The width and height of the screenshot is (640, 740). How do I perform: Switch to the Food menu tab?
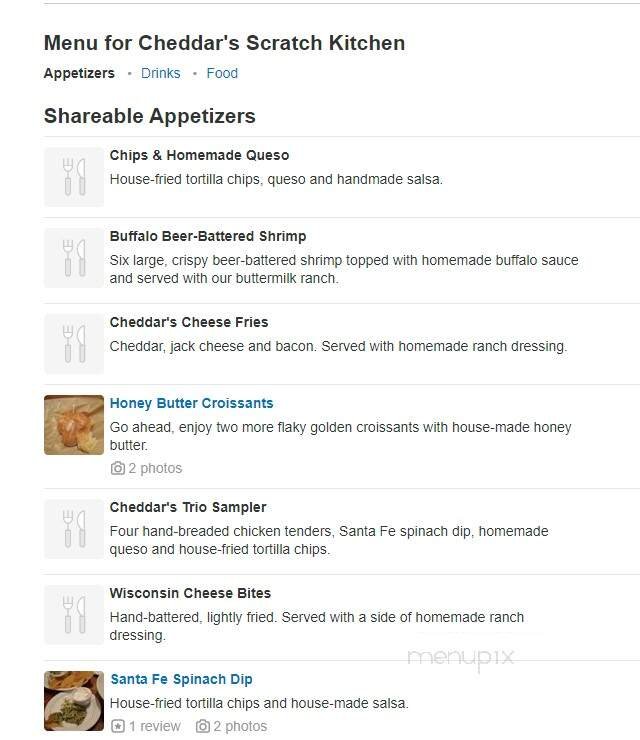tap(222, 73)
